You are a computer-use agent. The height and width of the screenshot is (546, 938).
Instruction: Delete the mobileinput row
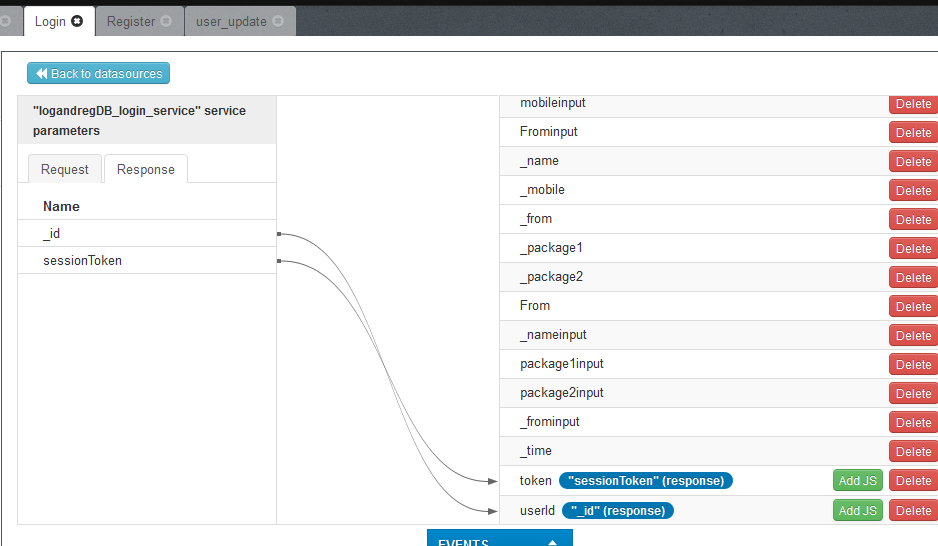coord(912,104)
